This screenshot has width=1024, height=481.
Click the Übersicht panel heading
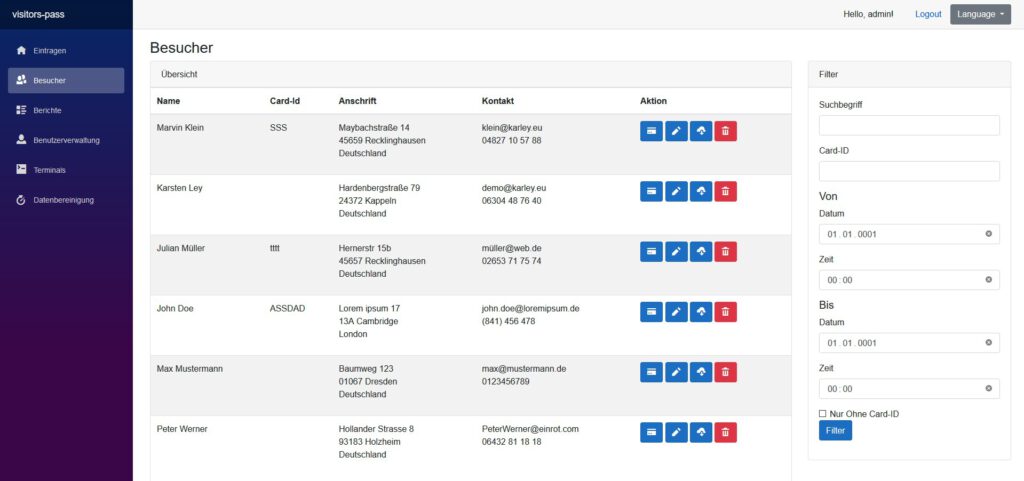179,74
